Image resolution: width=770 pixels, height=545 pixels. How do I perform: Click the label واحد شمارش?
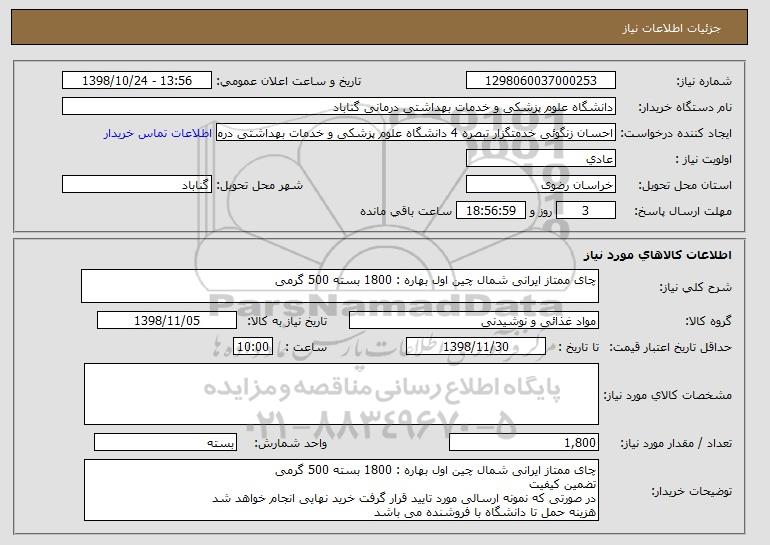pyautogui.click(x=290, y=443)
